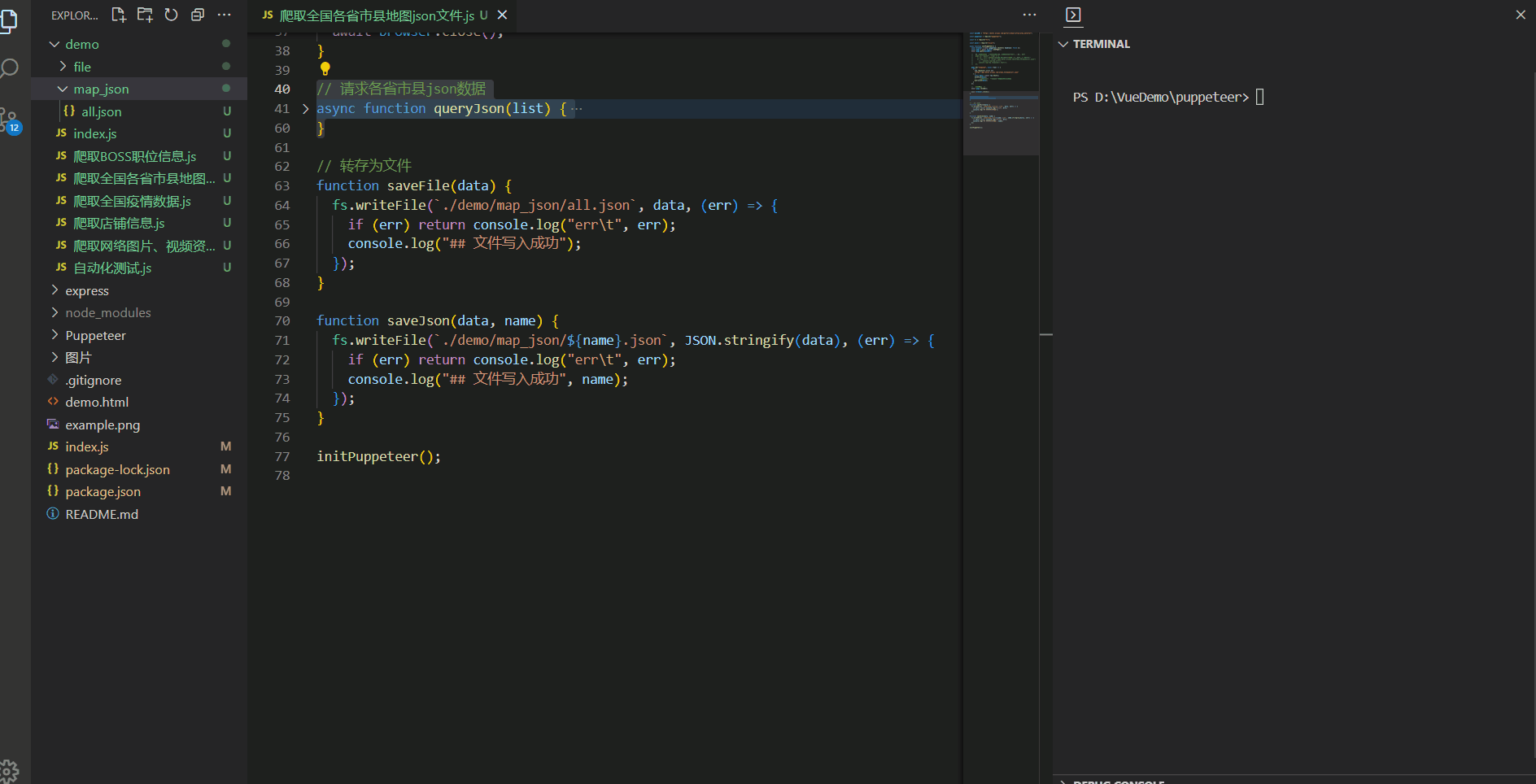This screenshot has width=1536, height=784.
Task: Unfold the queryJson function at line 41
Action: 306,108
